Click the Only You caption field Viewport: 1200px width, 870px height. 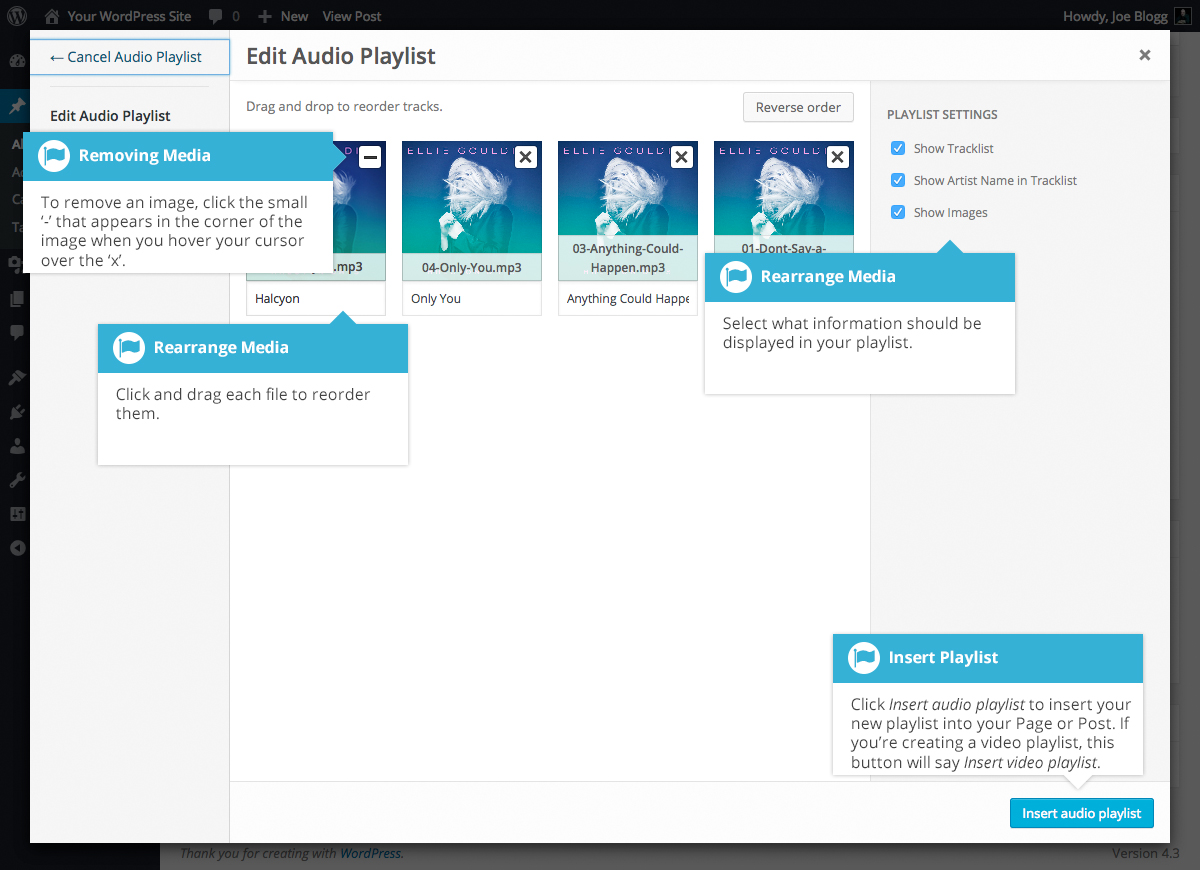click(472, 298)
